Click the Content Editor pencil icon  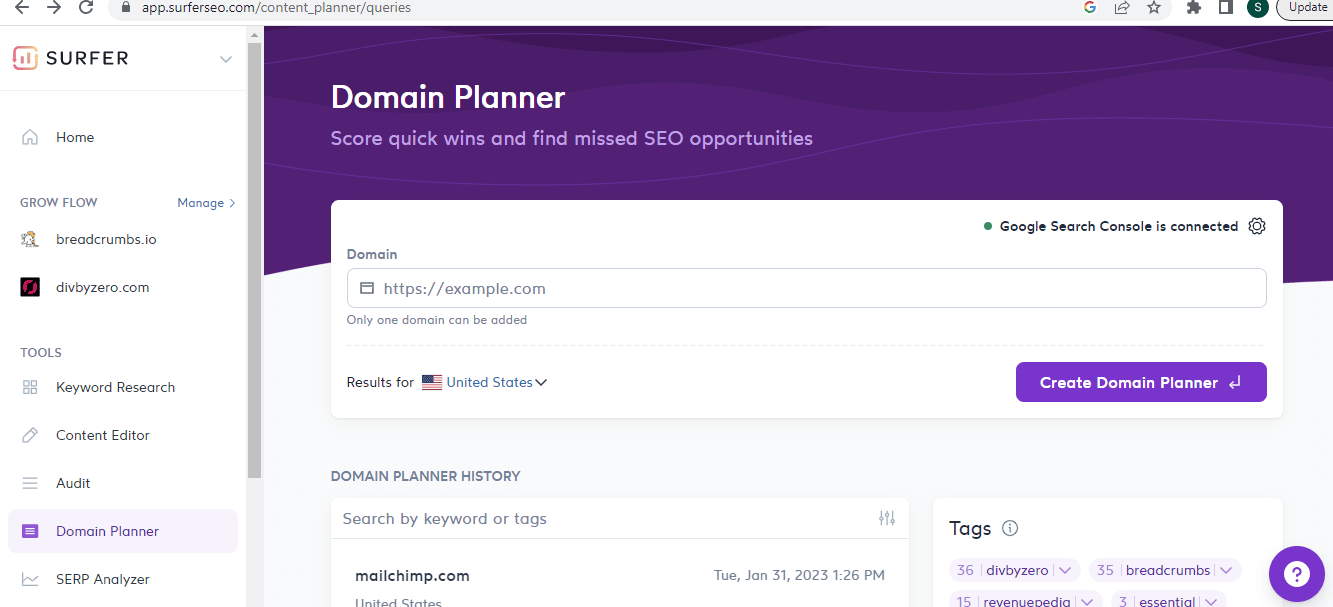point(30,435)
